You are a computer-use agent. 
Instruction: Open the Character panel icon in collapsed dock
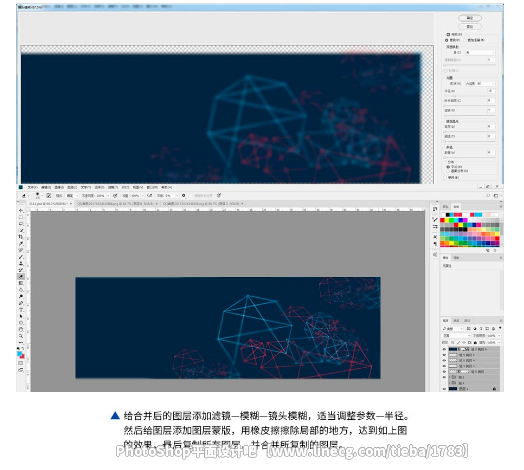pos(435,237)
